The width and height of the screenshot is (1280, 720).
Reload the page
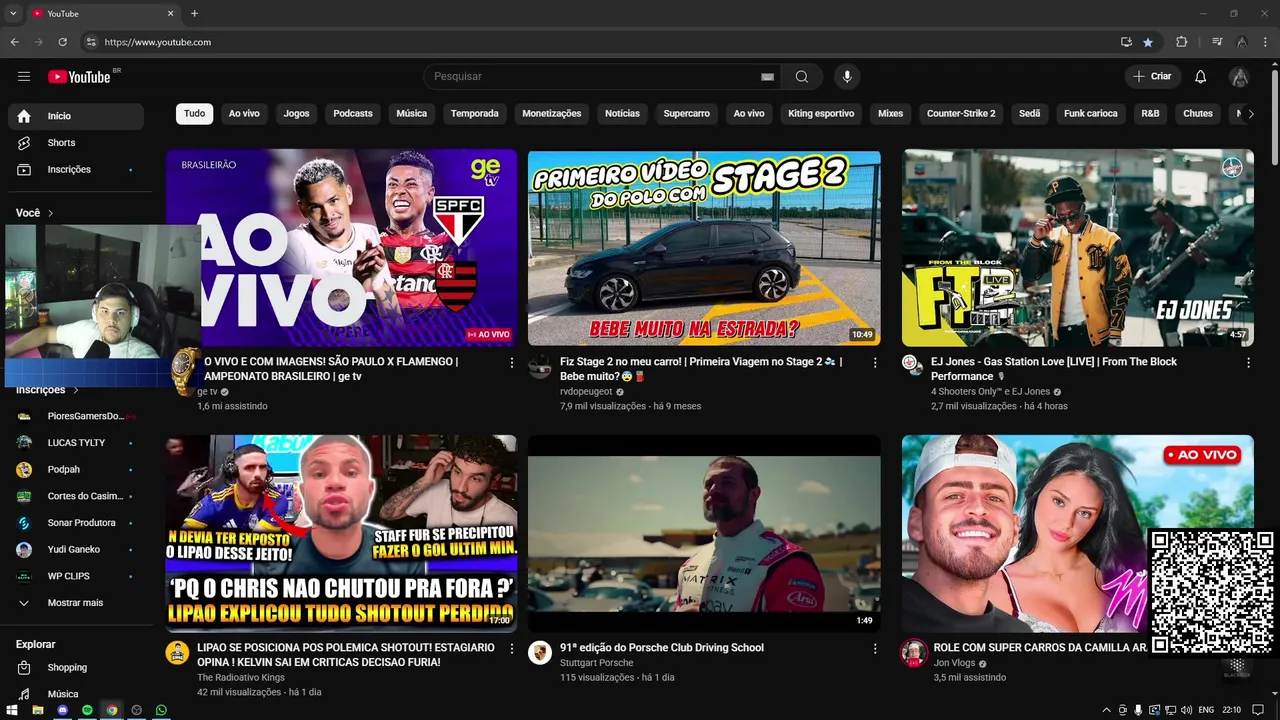[62, 42]
